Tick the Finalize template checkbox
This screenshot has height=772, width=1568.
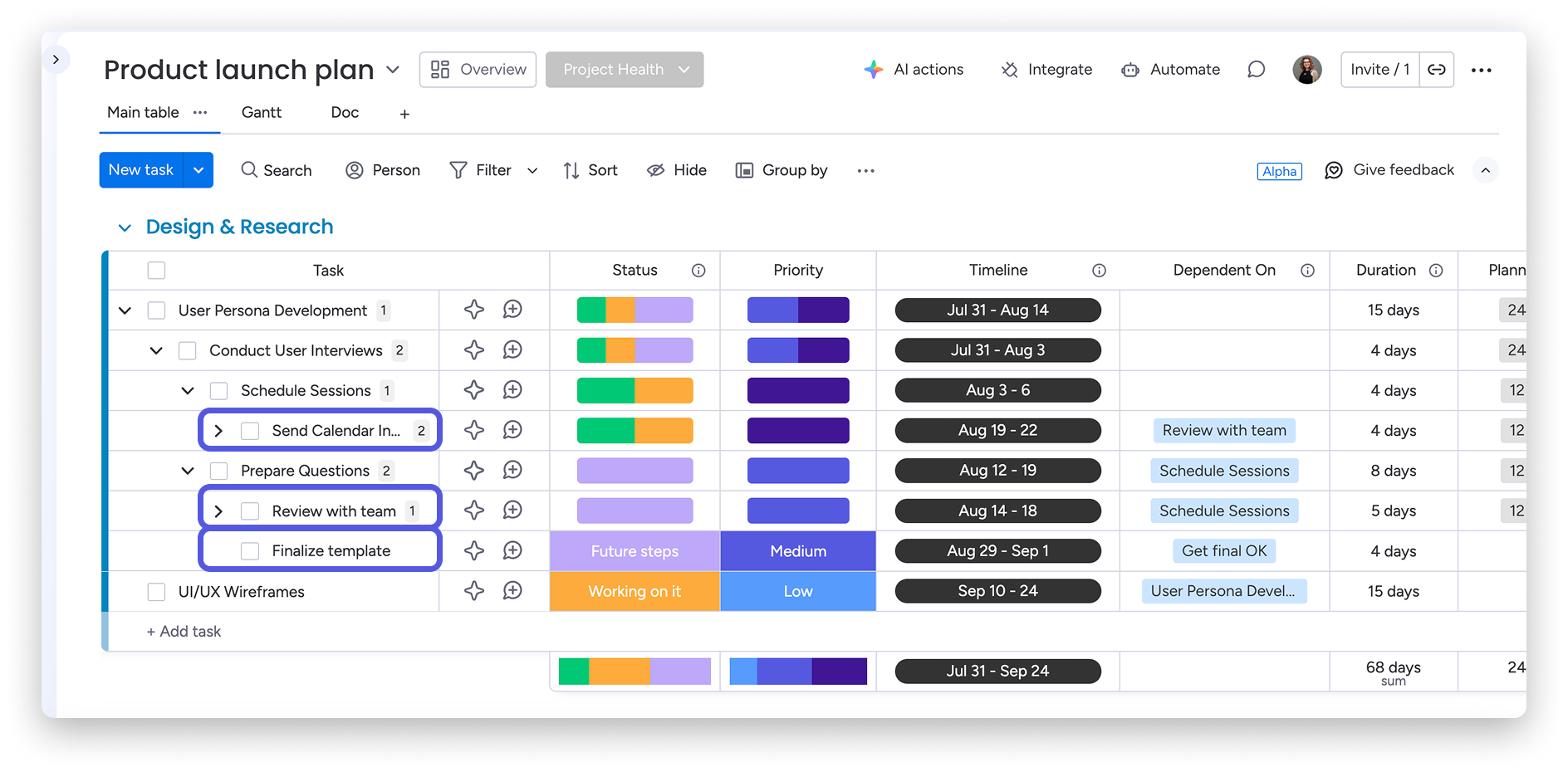click(250, 551)
